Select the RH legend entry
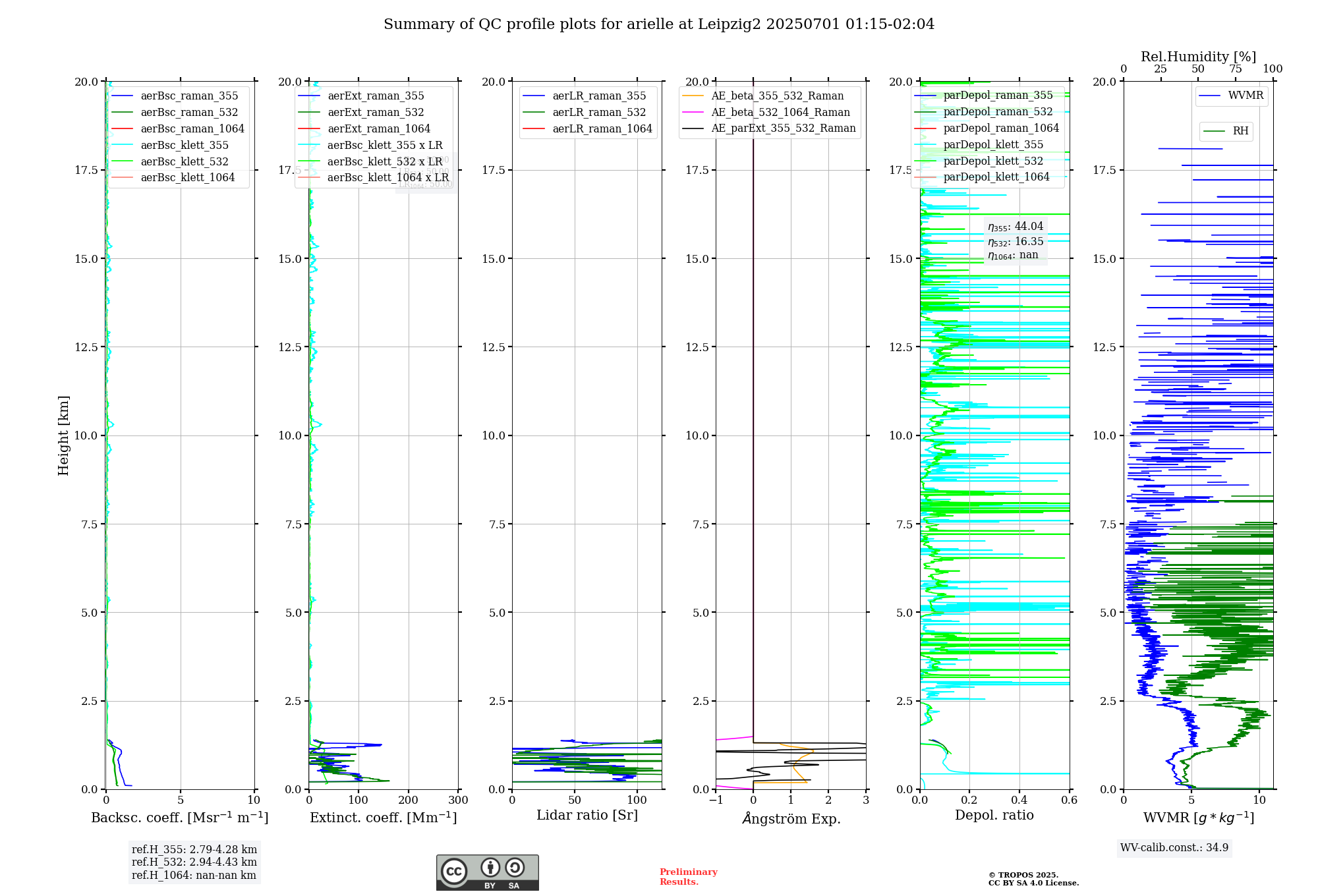The image size is (1318, 896). [x=1241, y=131]
